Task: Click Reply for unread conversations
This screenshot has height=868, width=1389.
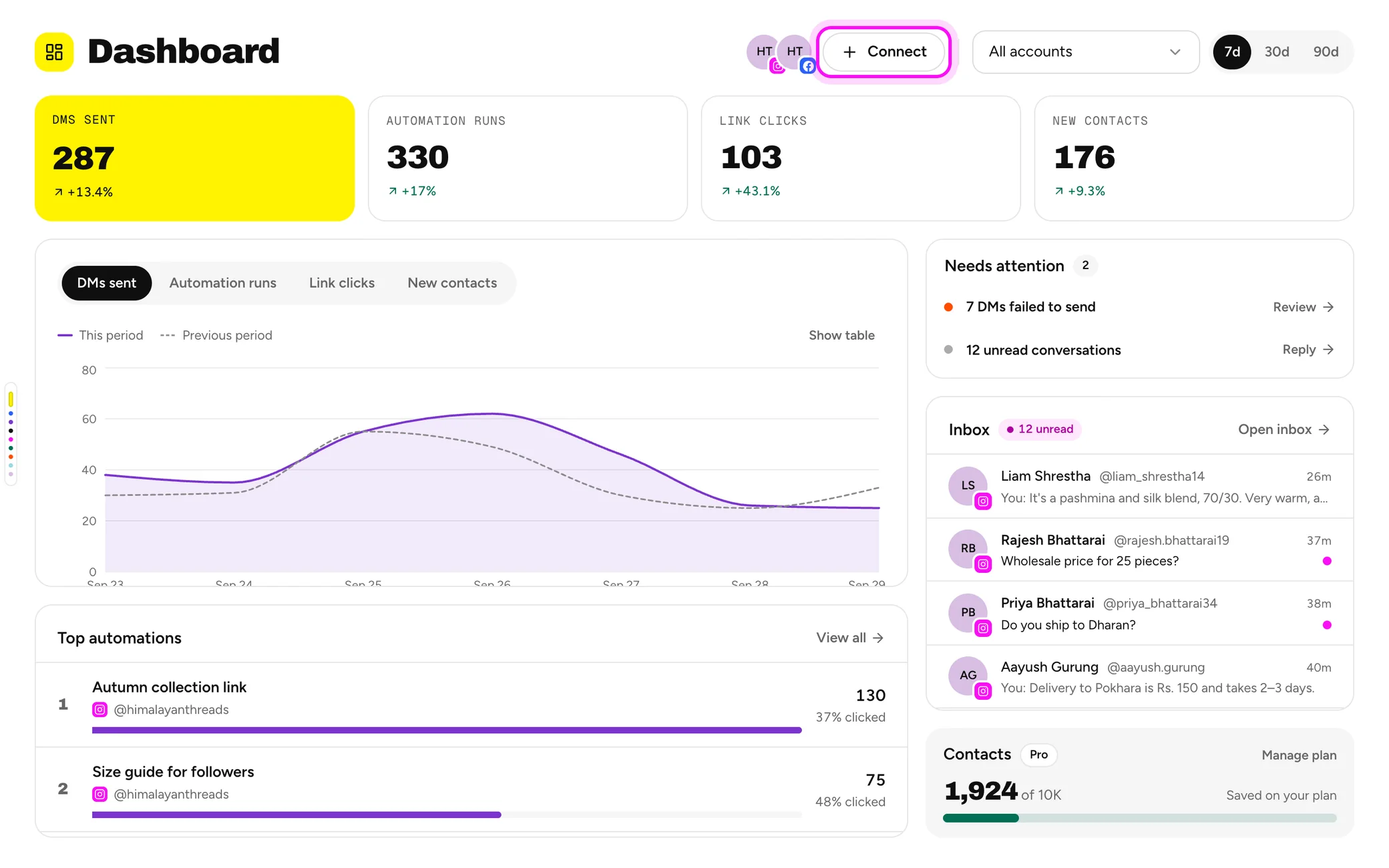Action: click(1308, 350)
